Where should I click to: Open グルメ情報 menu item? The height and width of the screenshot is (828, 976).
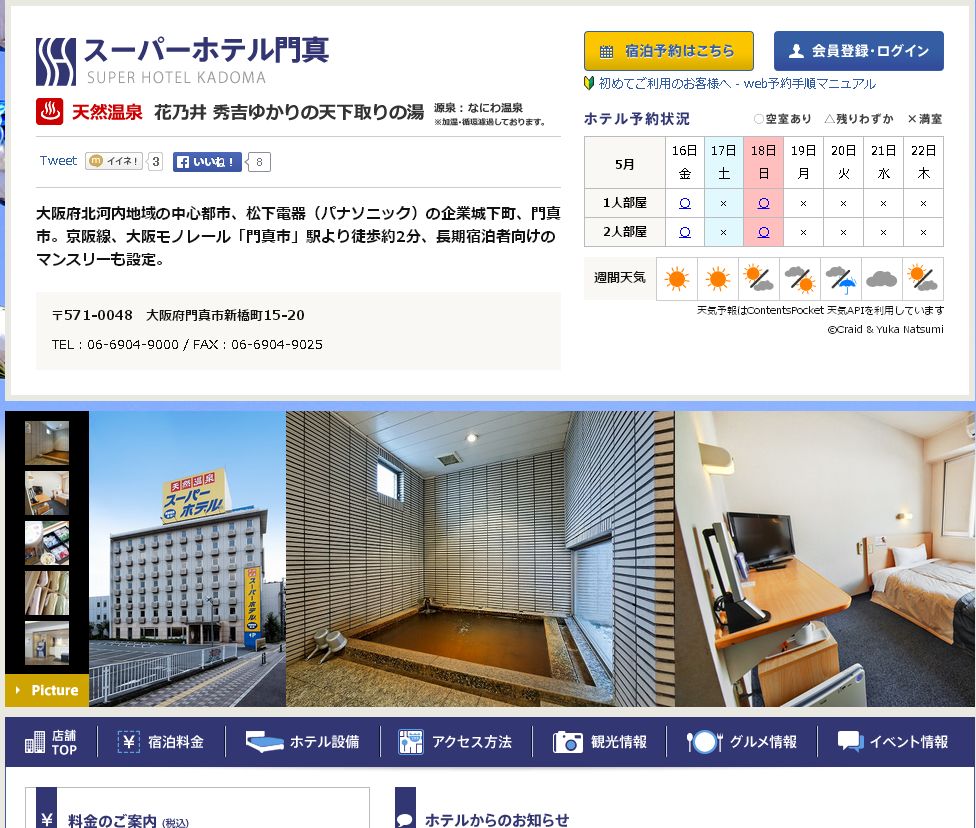pyautogui.click(x=741, y=742)
